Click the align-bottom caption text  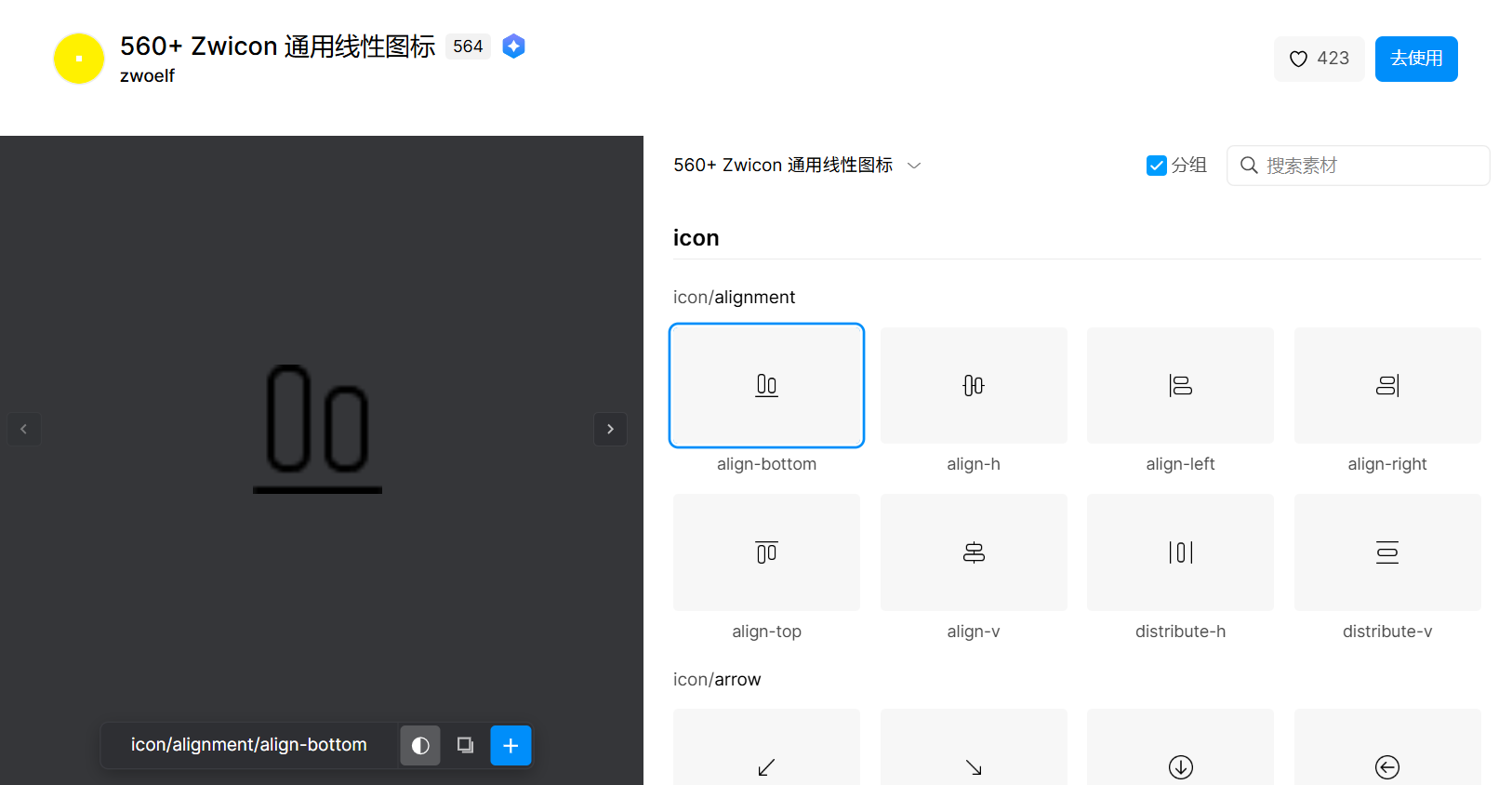pyautogui.click(x=766, y=464)
